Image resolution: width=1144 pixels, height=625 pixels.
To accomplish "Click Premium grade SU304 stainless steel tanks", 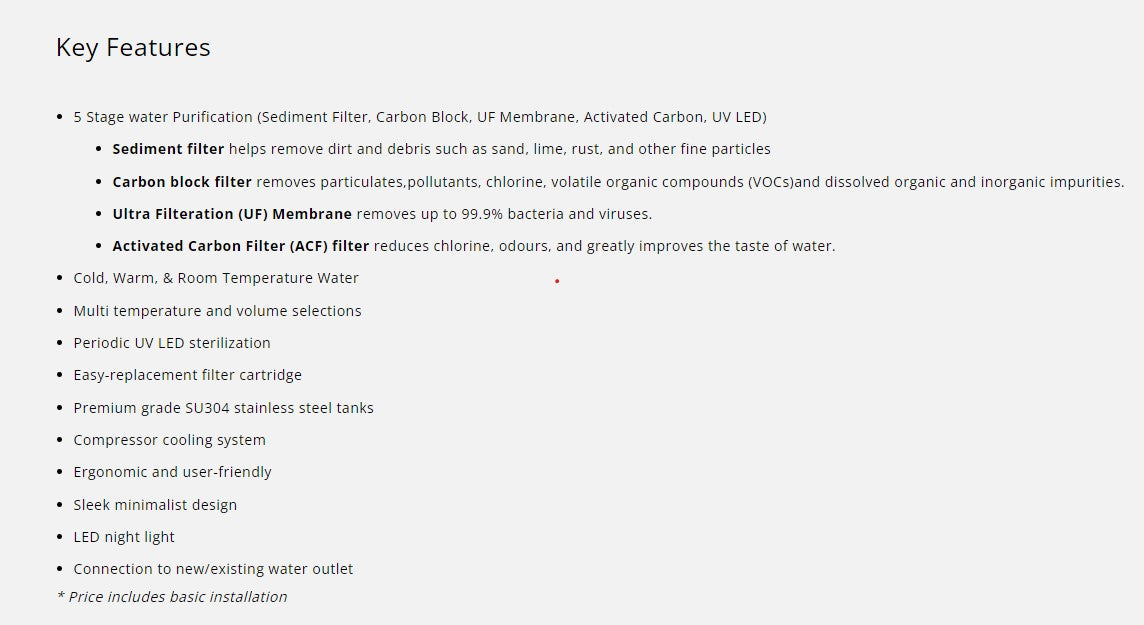I will point(223,408).
